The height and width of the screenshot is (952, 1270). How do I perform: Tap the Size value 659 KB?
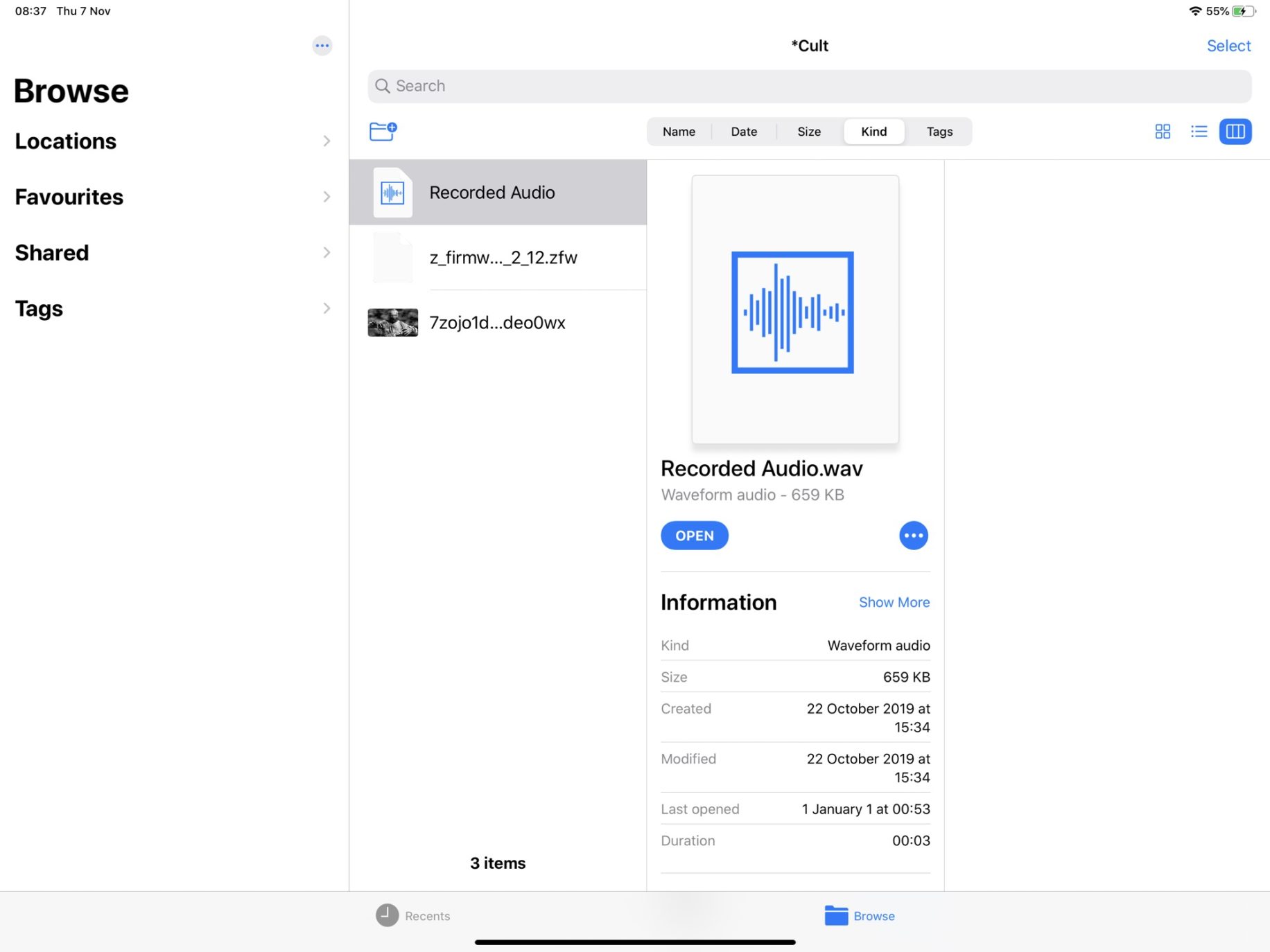(x=906, y=677)
